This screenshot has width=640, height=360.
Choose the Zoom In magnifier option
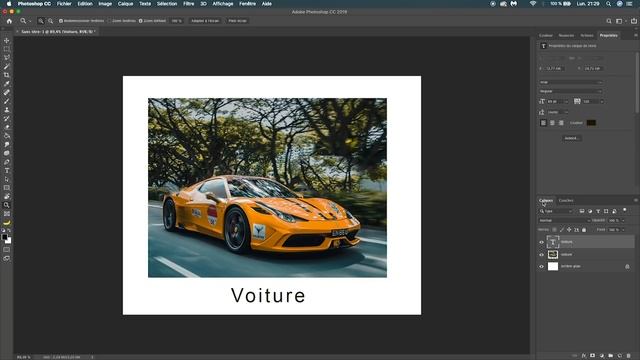(41, 21)
